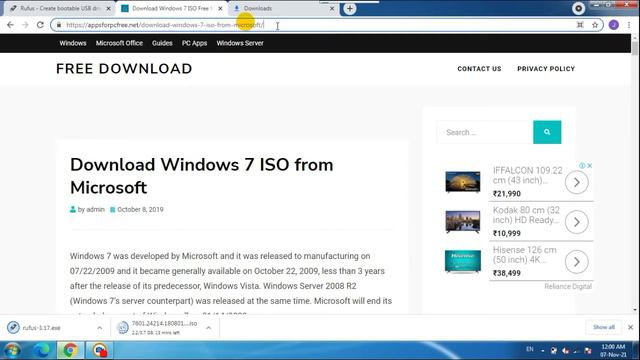
Task: Click the Hisense TV thumbnail
Action: [x=463, y=261]
